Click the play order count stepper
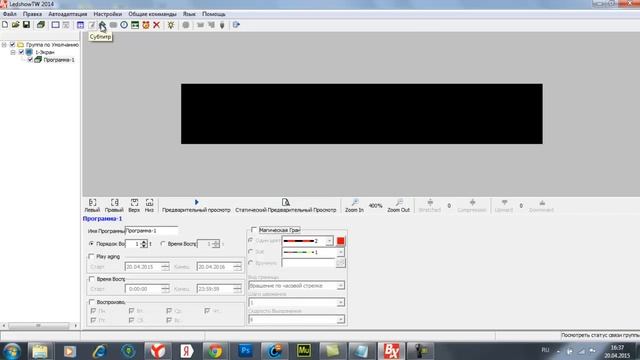The image size is (640, 360). point(144,244)
